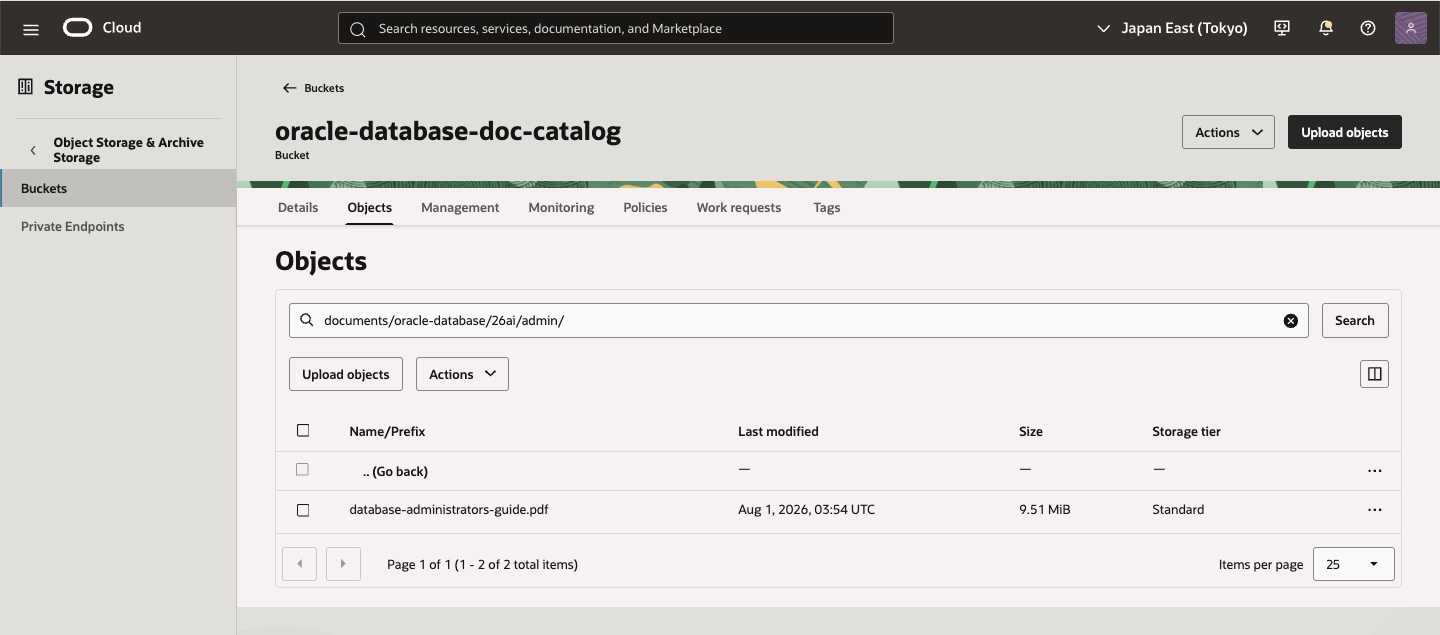Open the Cloud Shell developer tools icon
The image size is (1440, 635).
coord(1282,28)
